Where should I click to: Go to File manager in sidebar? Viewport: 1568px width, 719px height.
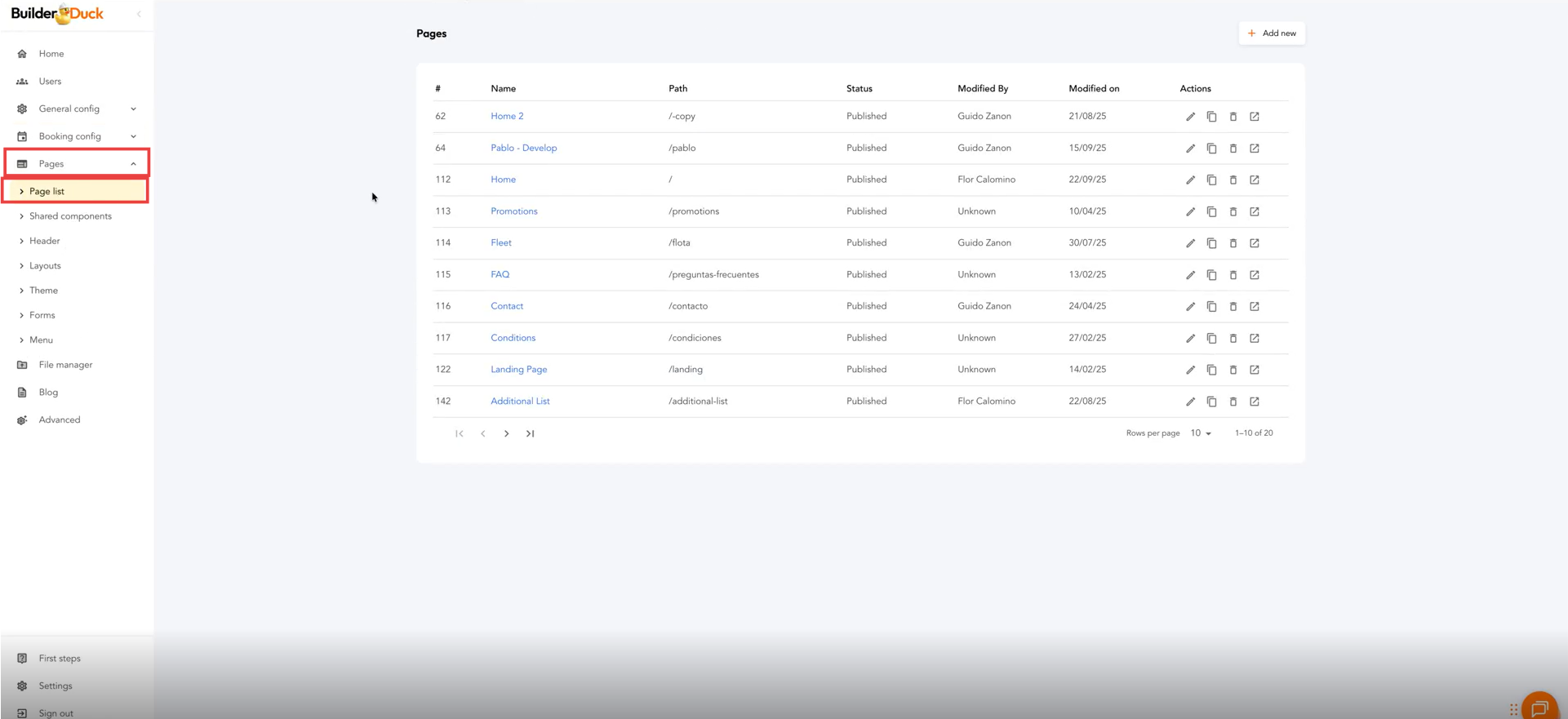65,365
